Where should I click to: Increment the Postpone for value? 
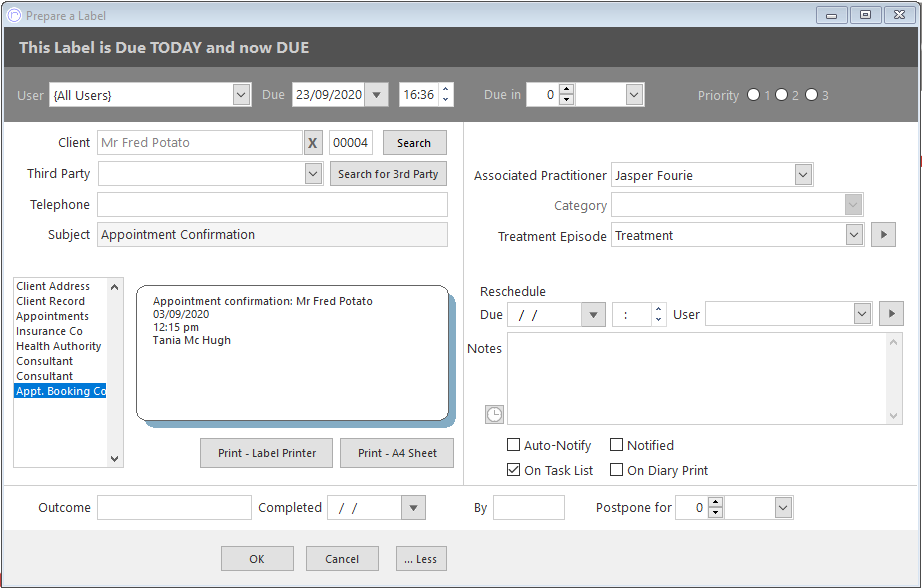(x=716, y=502)
